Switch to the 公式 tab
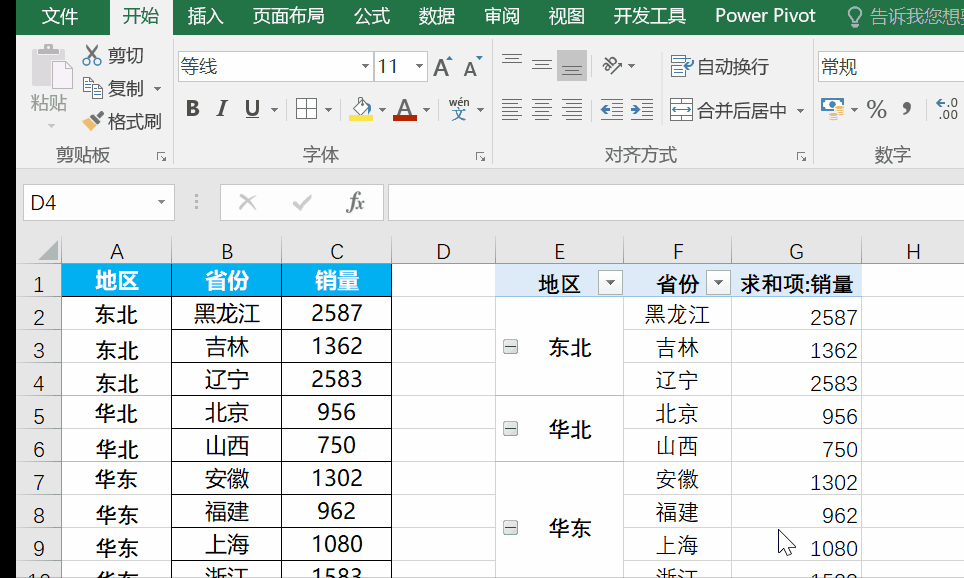The image size is (964, 578). tap(372, 17)
